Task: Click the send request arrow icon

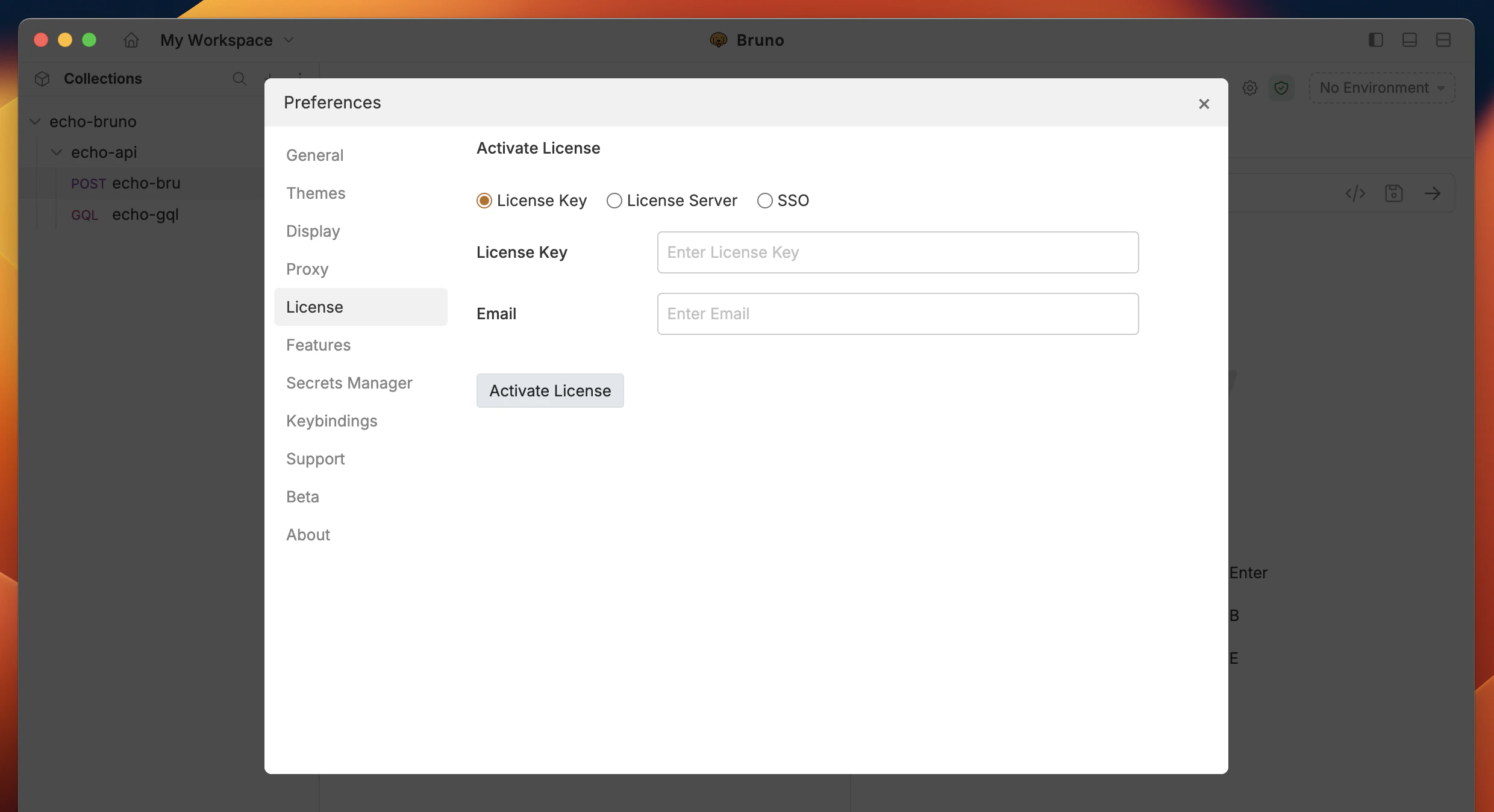Action: point(1433,193)
